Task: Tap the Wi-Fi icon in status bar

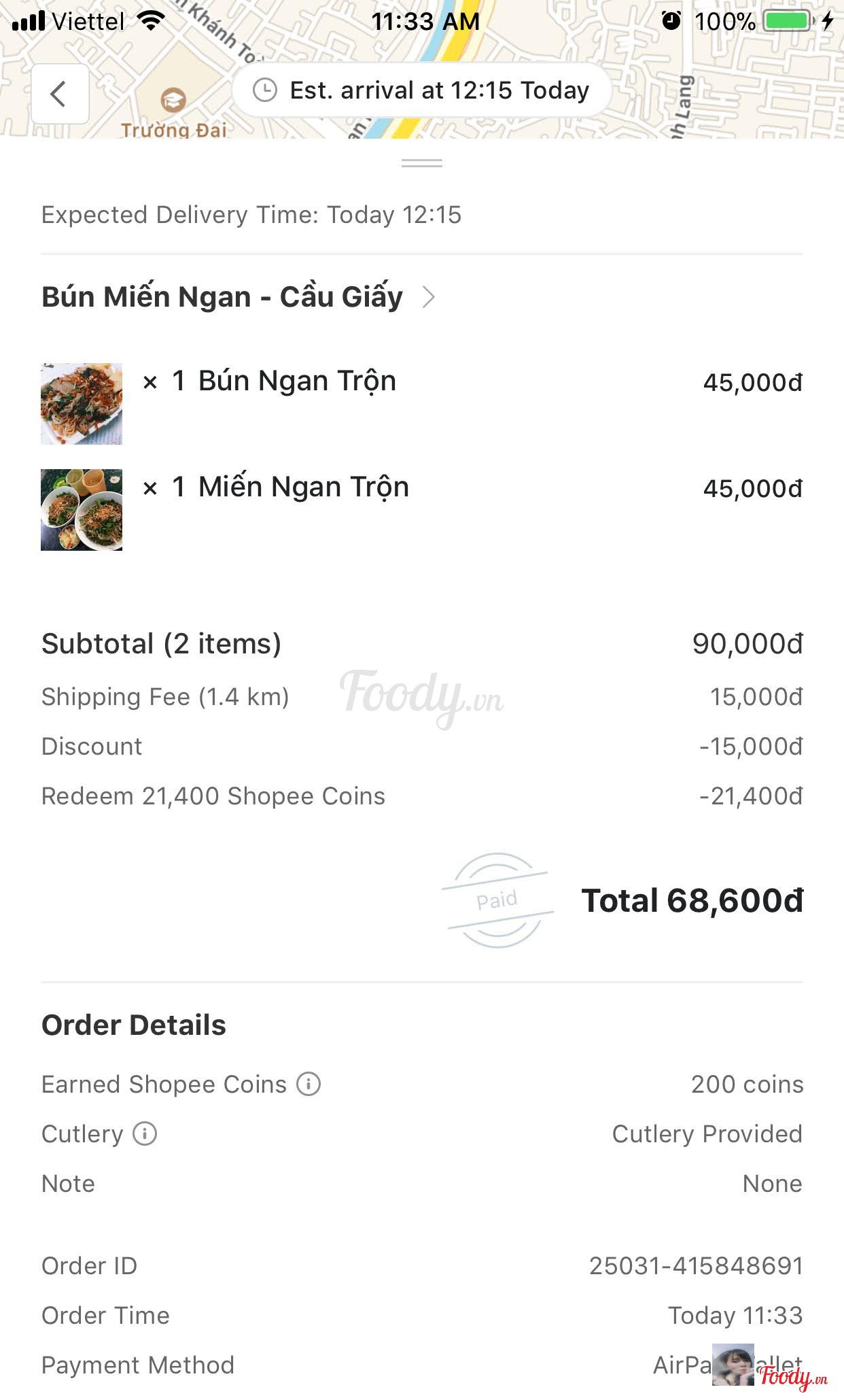Action: click(151, 21)
